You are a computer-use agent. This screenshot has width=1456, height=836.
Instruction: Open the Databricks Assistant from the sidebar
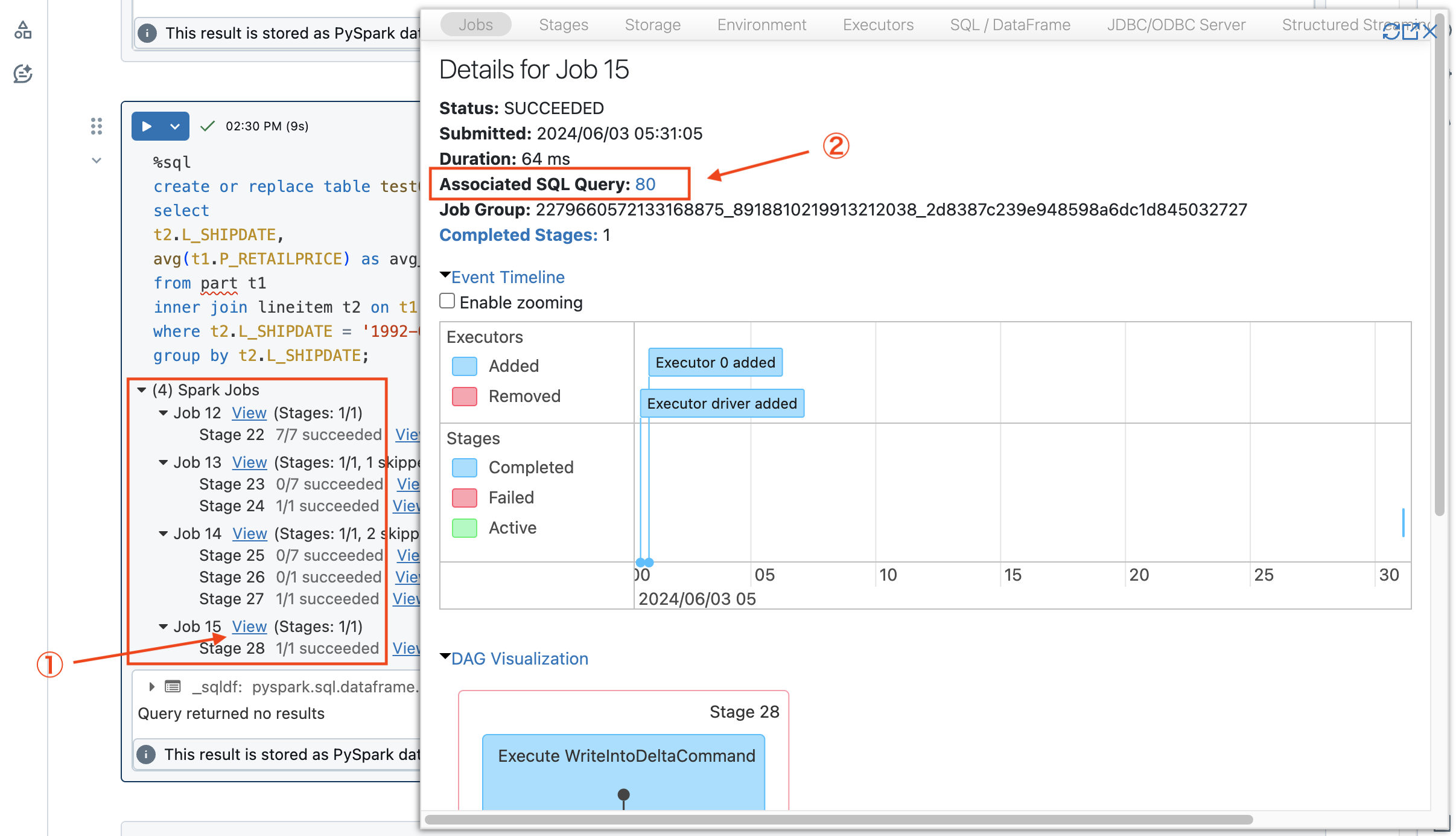(23, 74)
